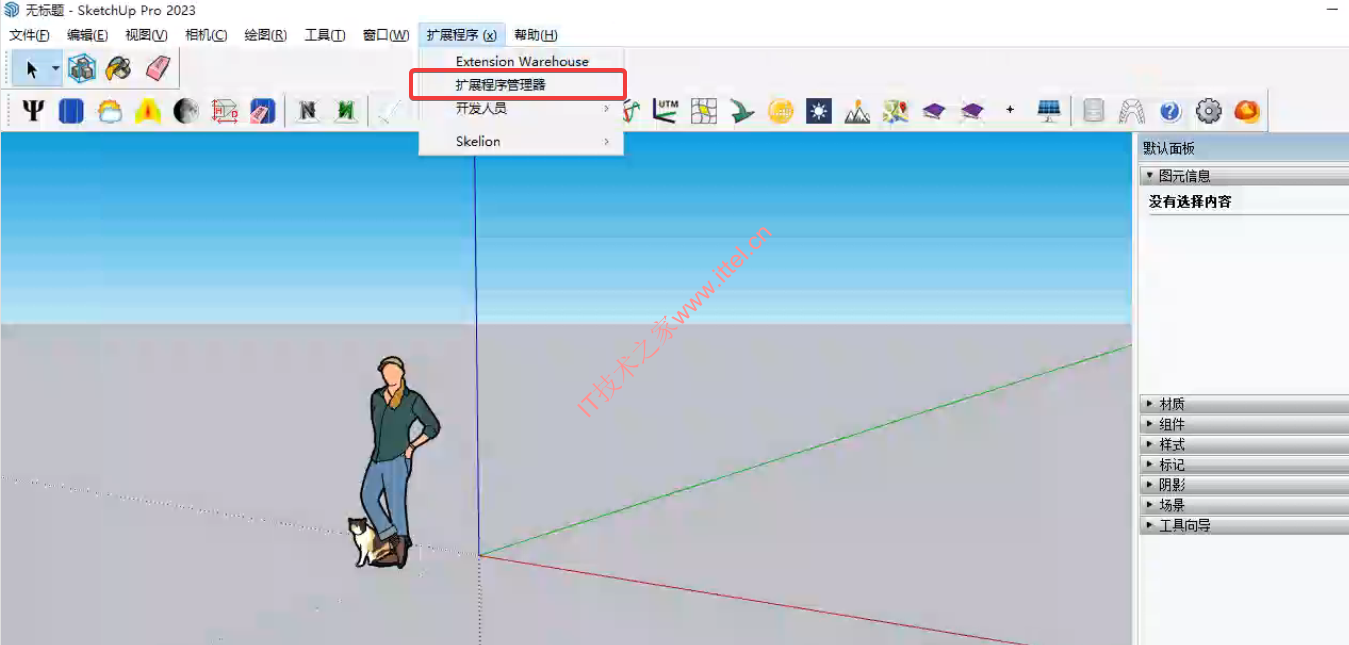The width and height of the screenshot is (1349, 645).
Task: Open the 窗口(W) menu
Action: (386, 35)
